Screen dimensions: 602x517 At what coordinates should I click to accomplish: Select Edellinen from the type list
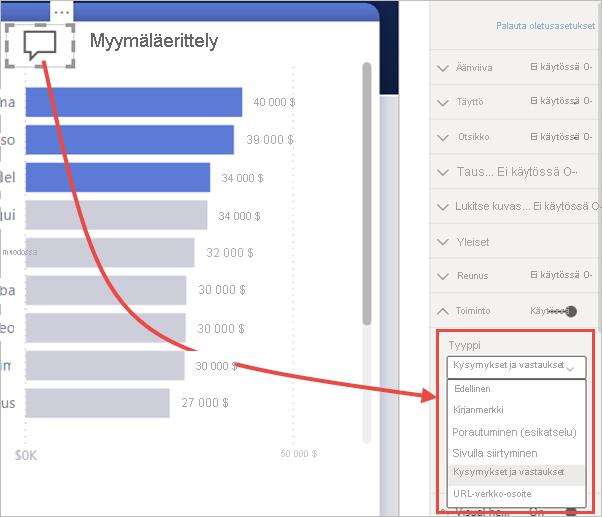tap(516, 389)
